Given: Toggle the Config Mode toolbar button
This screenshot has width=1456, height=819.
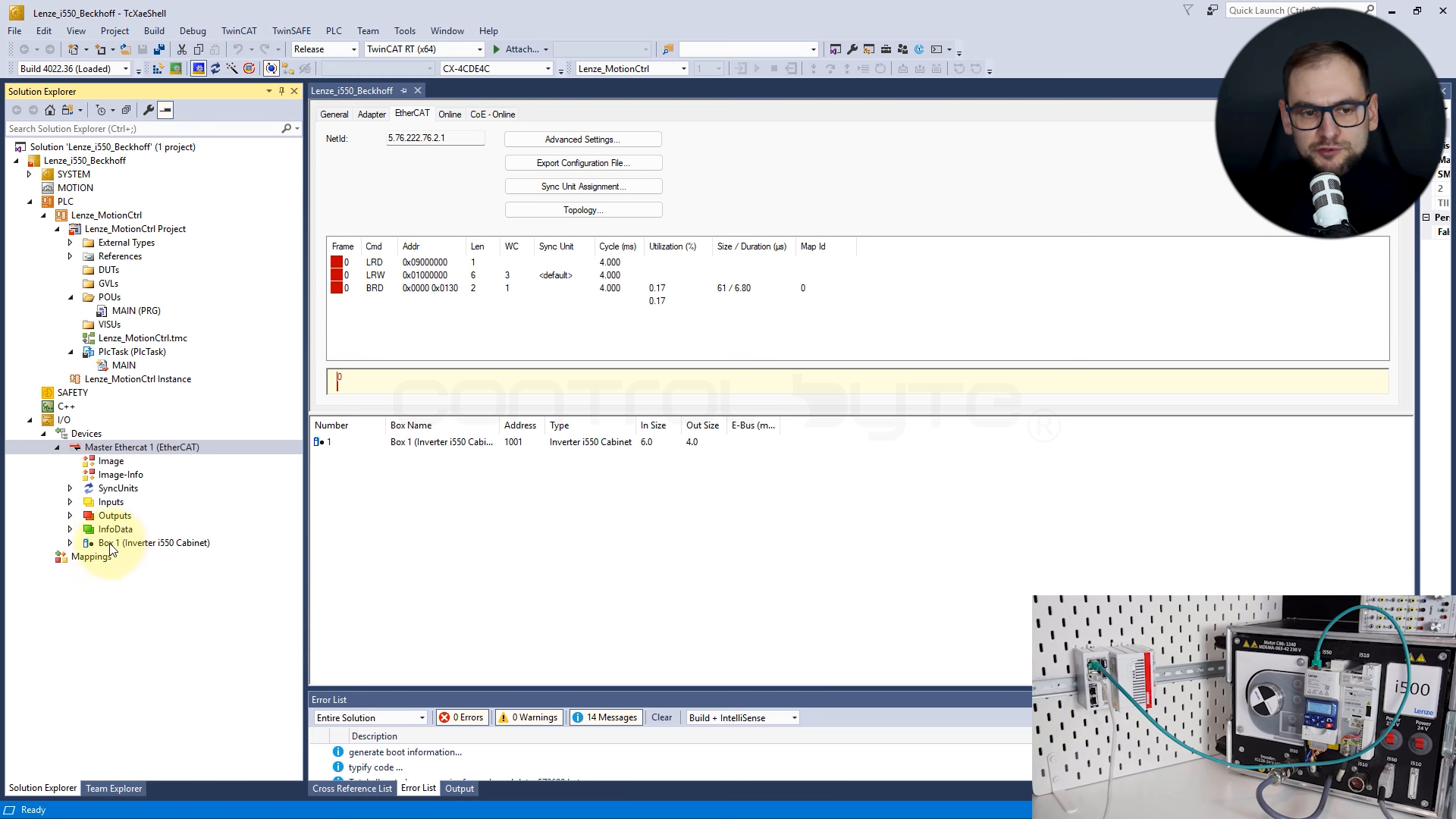Looking at the screenshot, I should pyautogui.click(x=198, y=69).
